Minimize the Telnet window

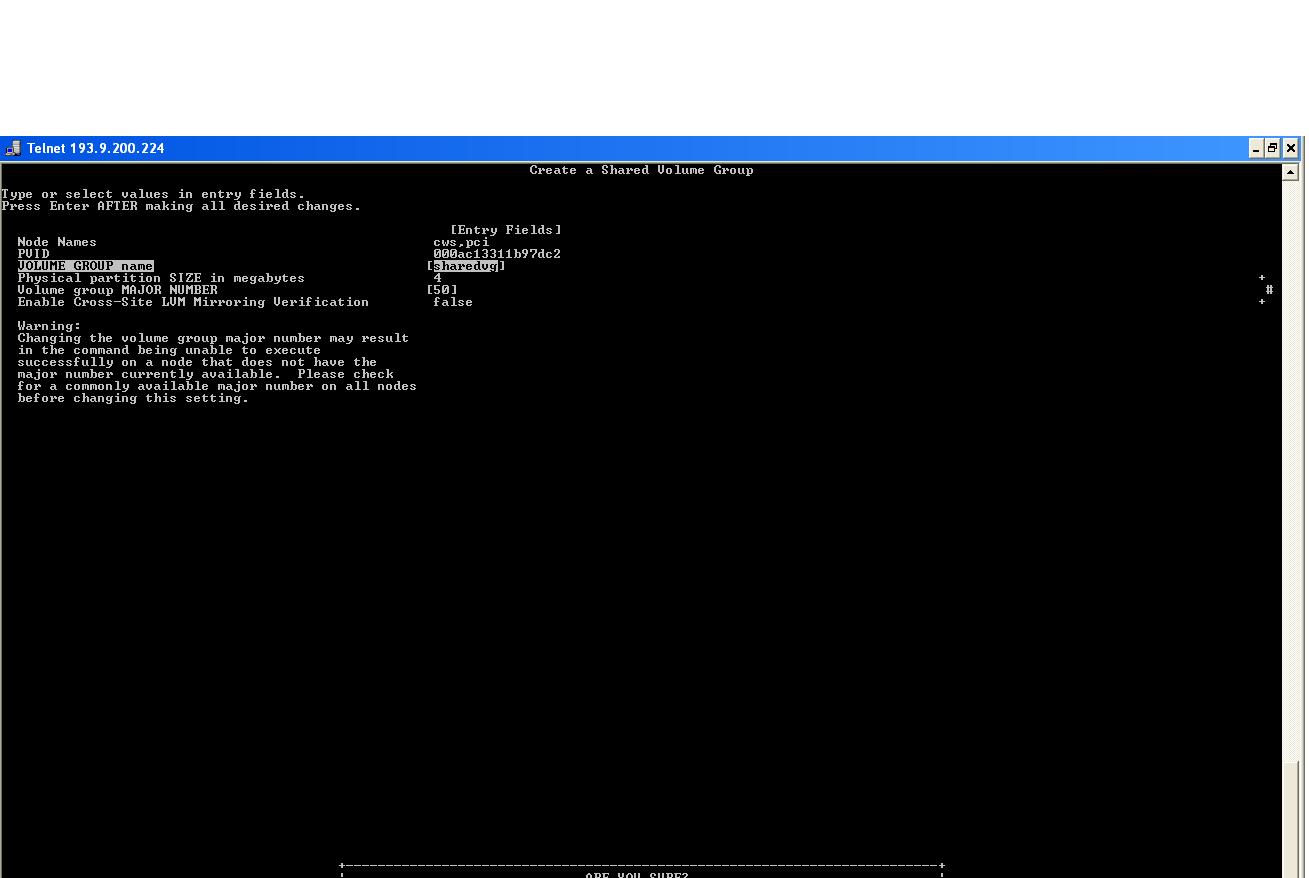(x=1256, y=148)
